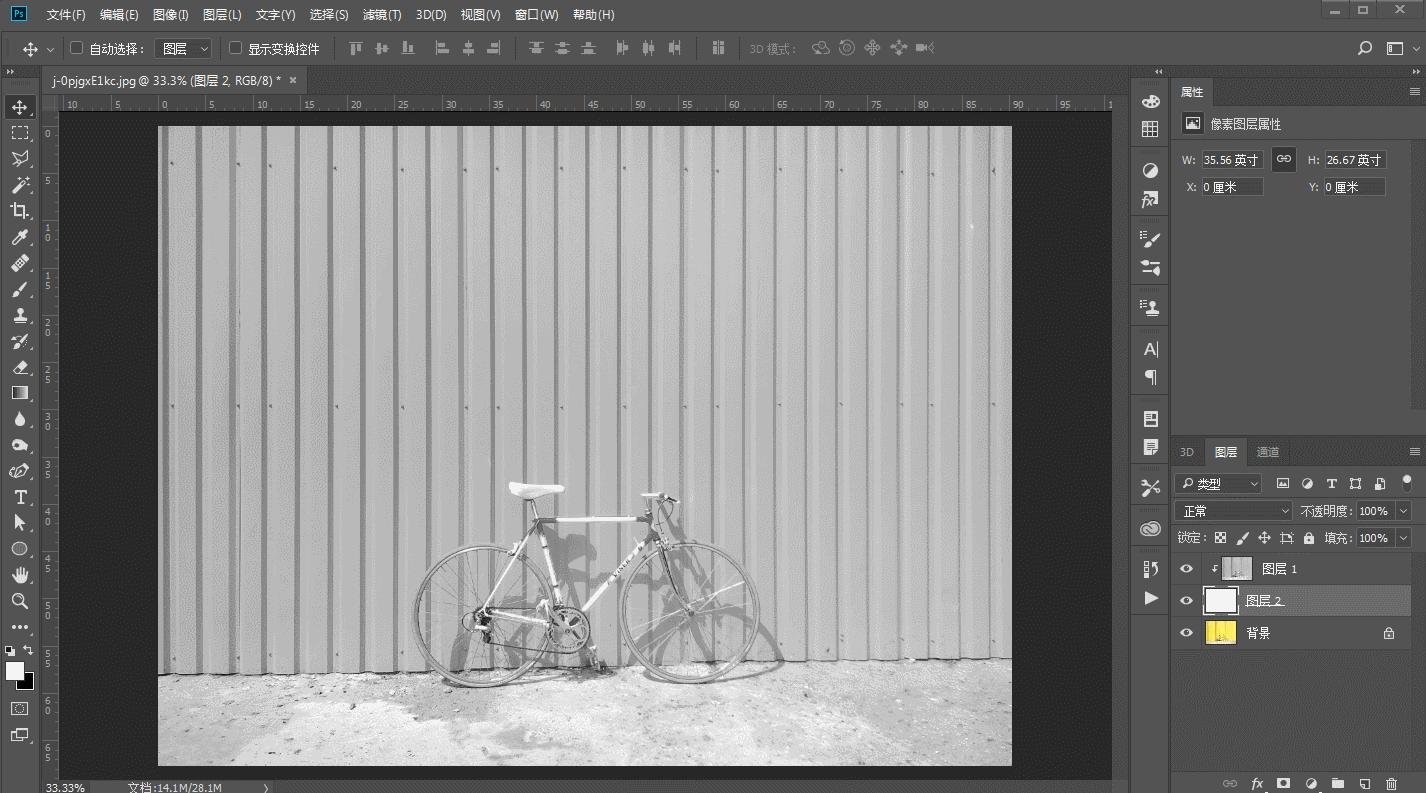Select the Pen tool

point(19,471)
